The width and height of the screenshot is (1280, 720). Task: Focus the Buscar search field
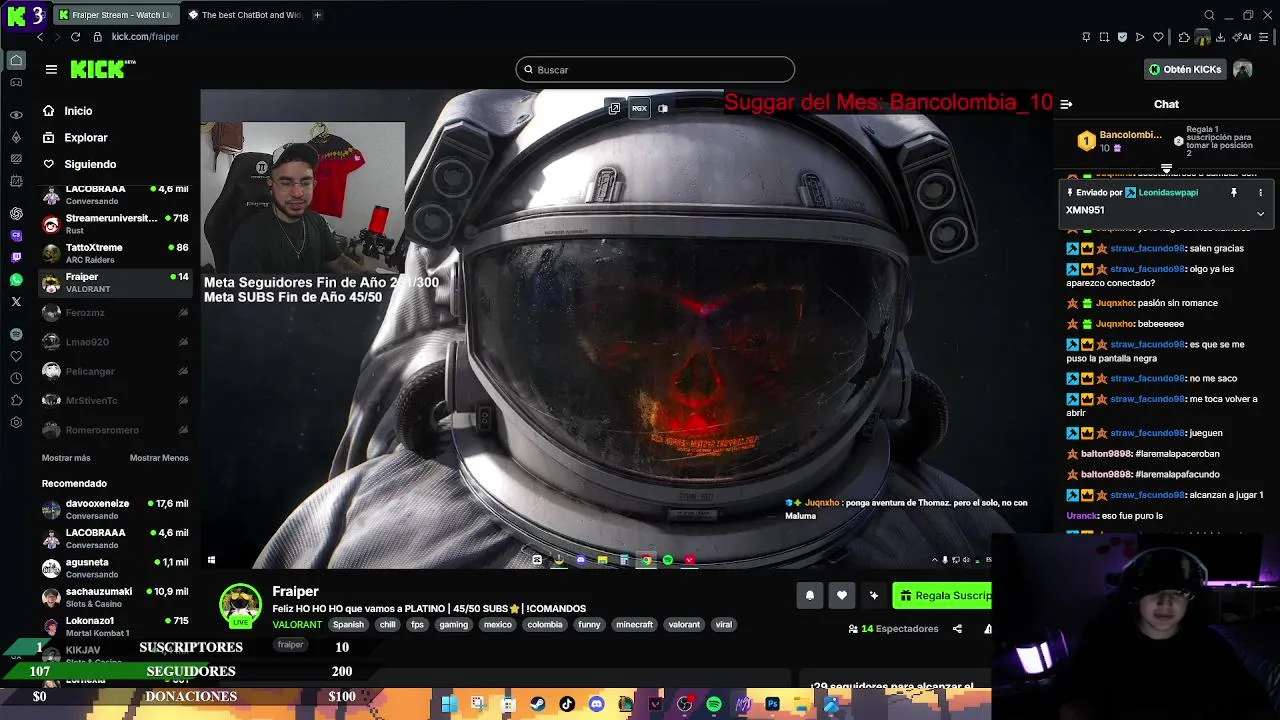click(x=655, y=70)
